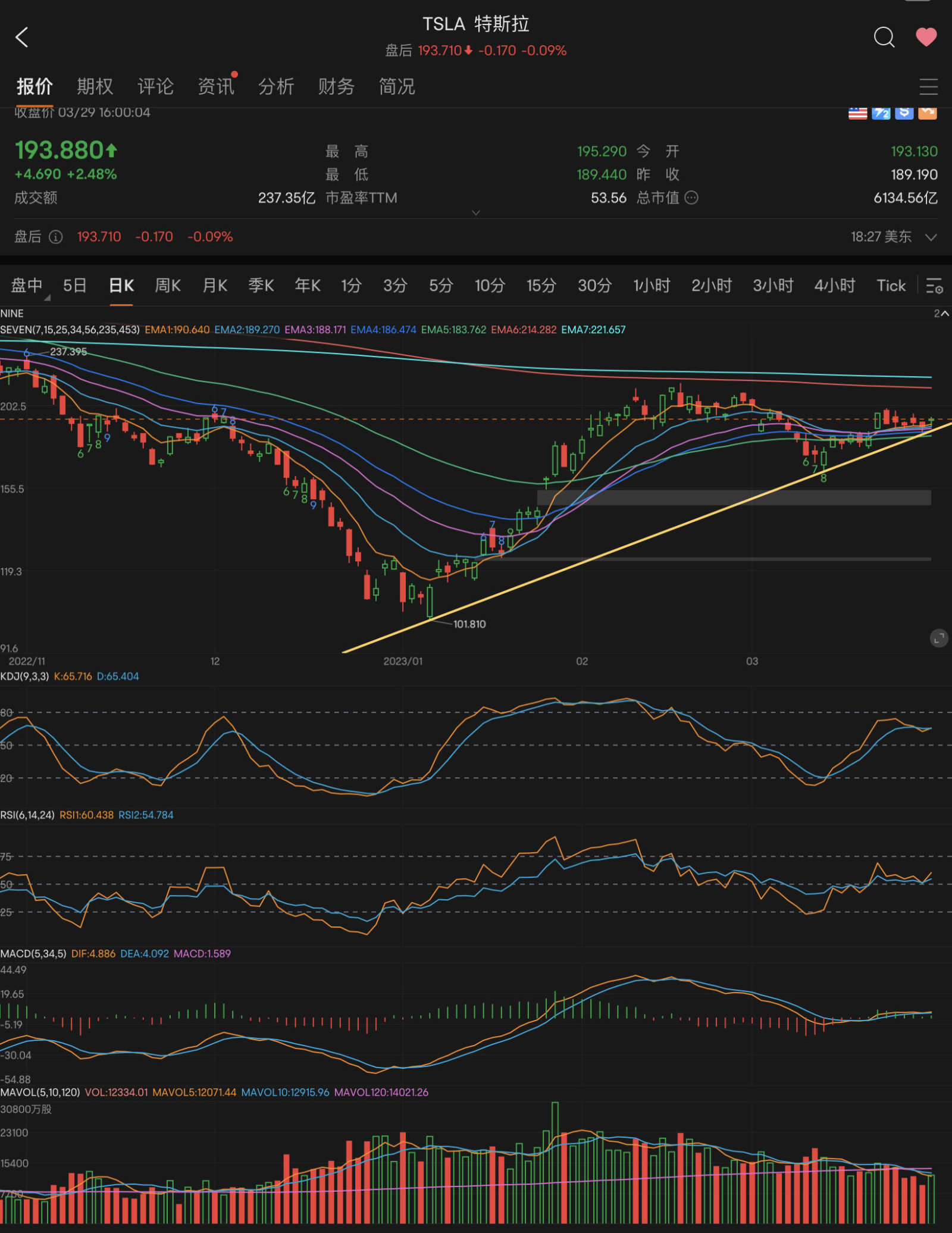952x1233 pixels.
Task: Open the search magnifier icon
Action: pos(884,37)
